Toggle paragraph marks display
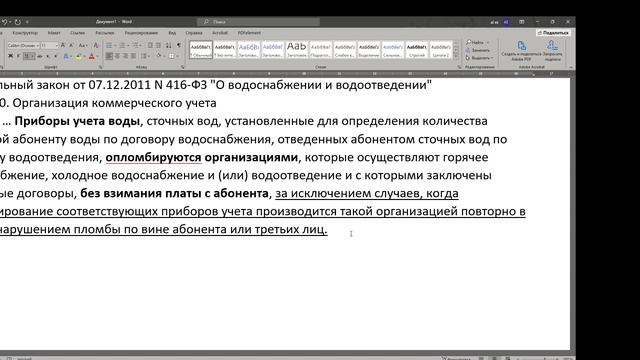Image resolution: width=640 pixels, height=360 pixels. tap(178, 45)
